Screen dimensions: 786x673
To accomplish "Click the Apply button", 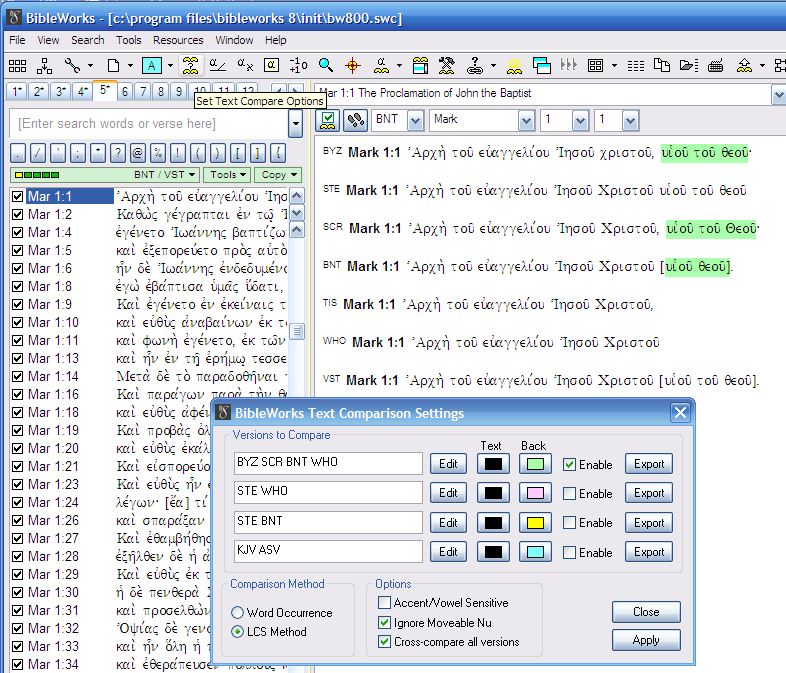I will [645, 640].
